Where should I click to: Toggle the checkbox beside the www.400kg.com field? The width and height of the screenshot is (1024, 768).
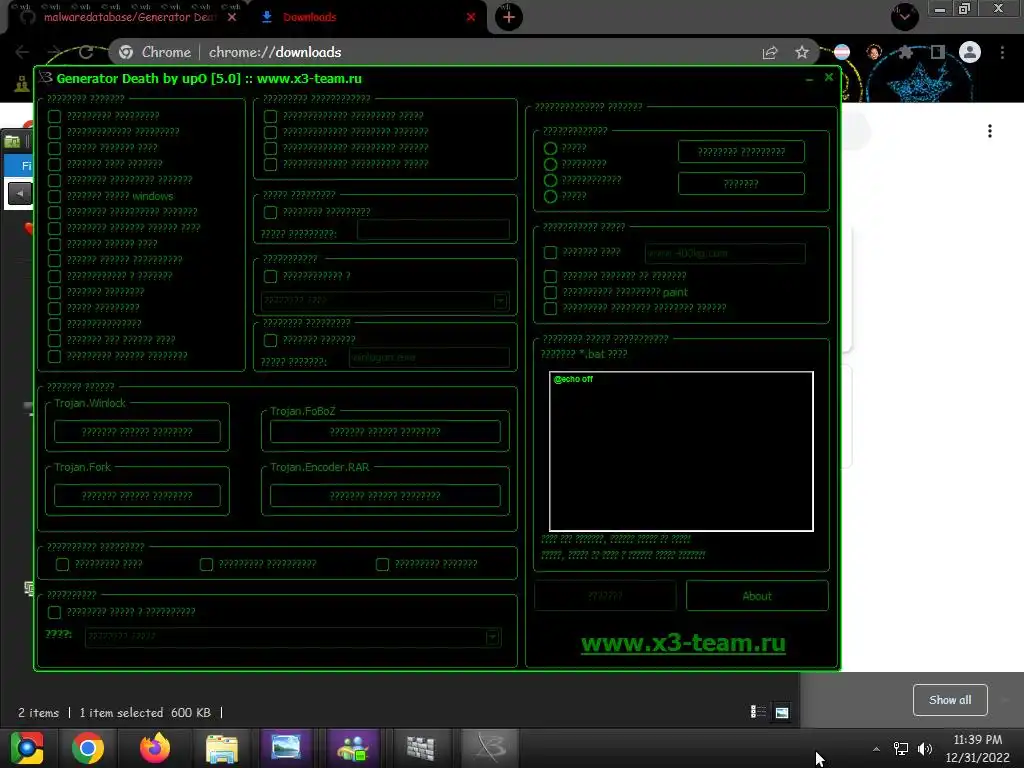[551, 252]
